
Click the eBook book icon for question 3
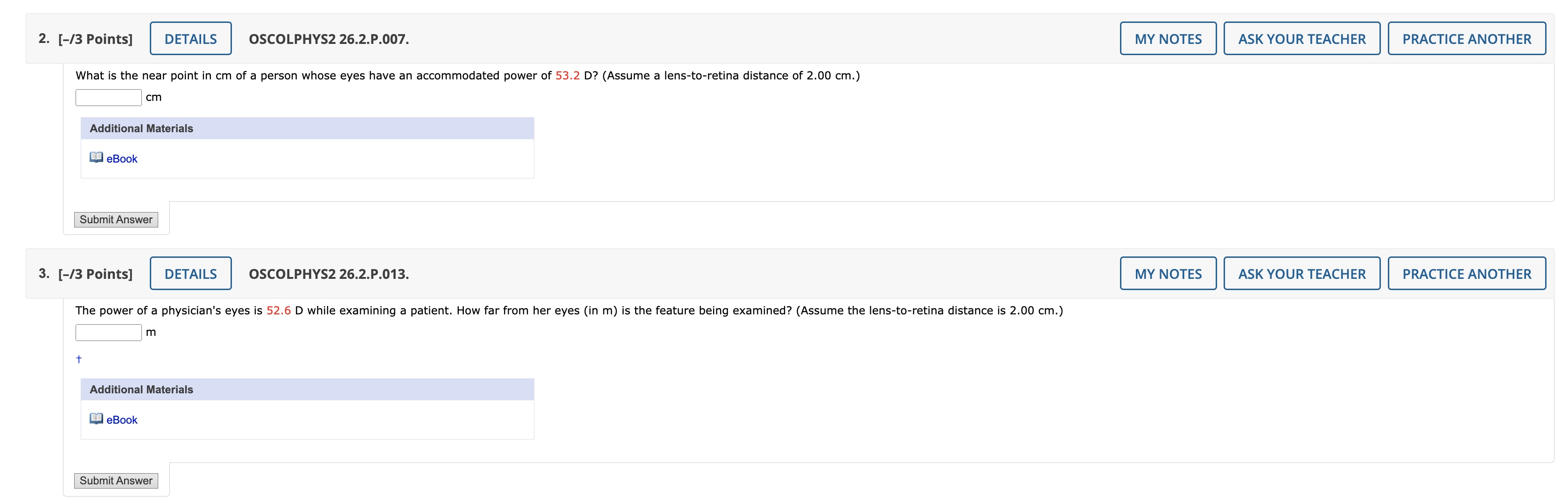tap(97, 419)
